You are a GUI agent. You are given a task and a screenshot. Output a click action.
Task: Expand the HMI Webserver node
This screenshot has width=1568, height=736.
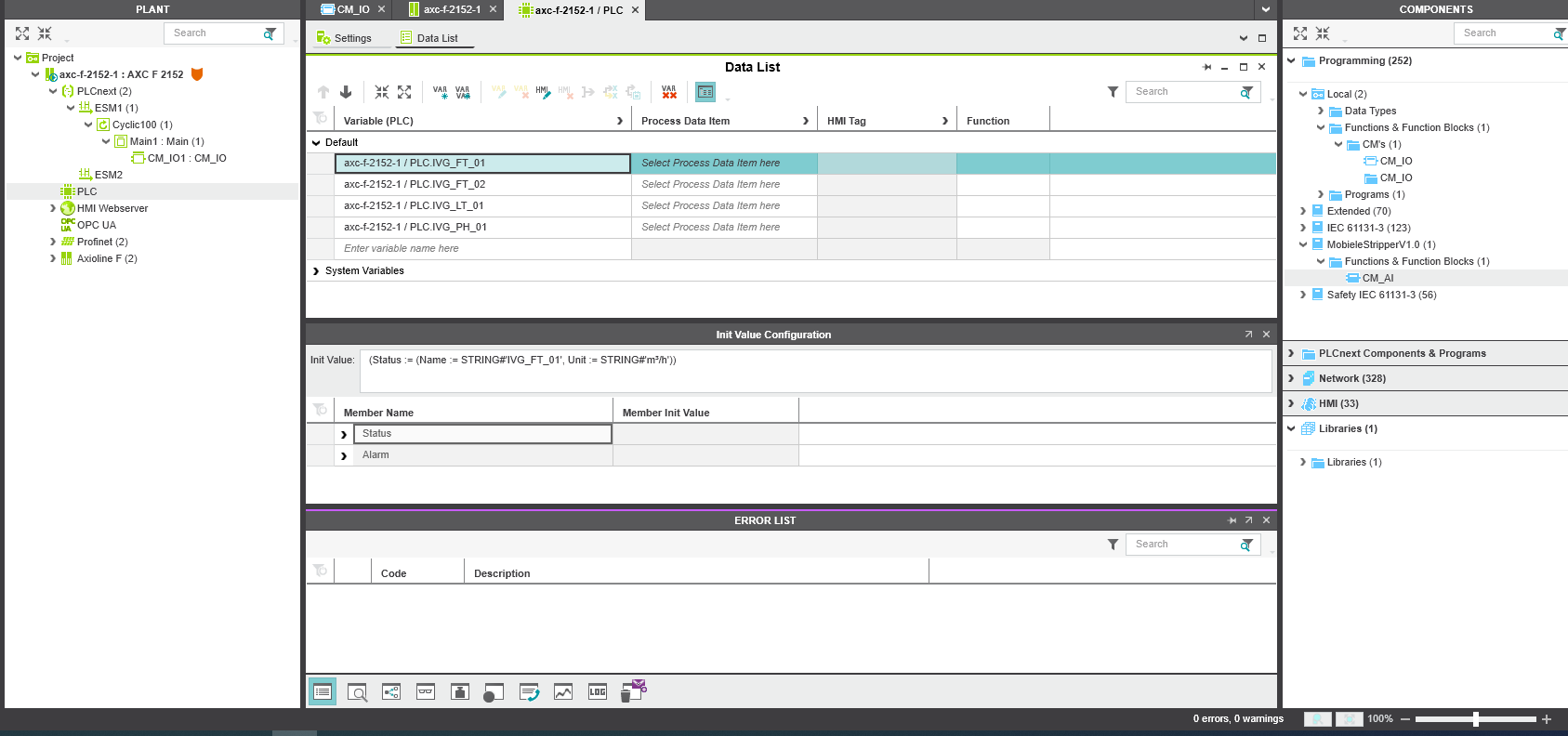click(x=53, y=208)
